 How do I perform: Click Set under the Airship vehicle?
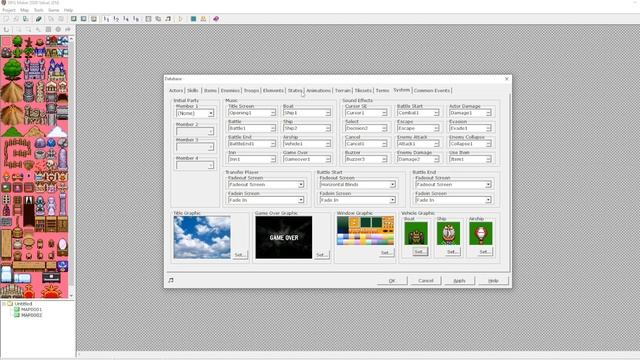point(484,252)
